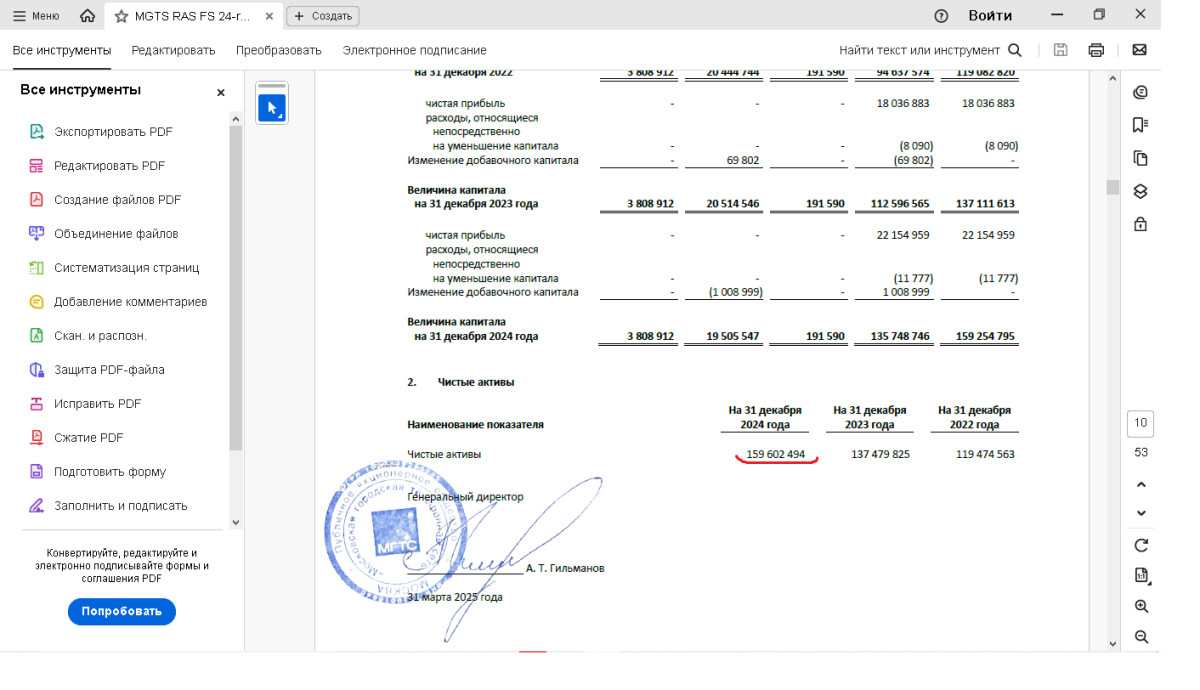The width and height of the screenshot is (1200, 690).
Task: Click the Найти текст или инструмент search
Action: tap(930, 50)
